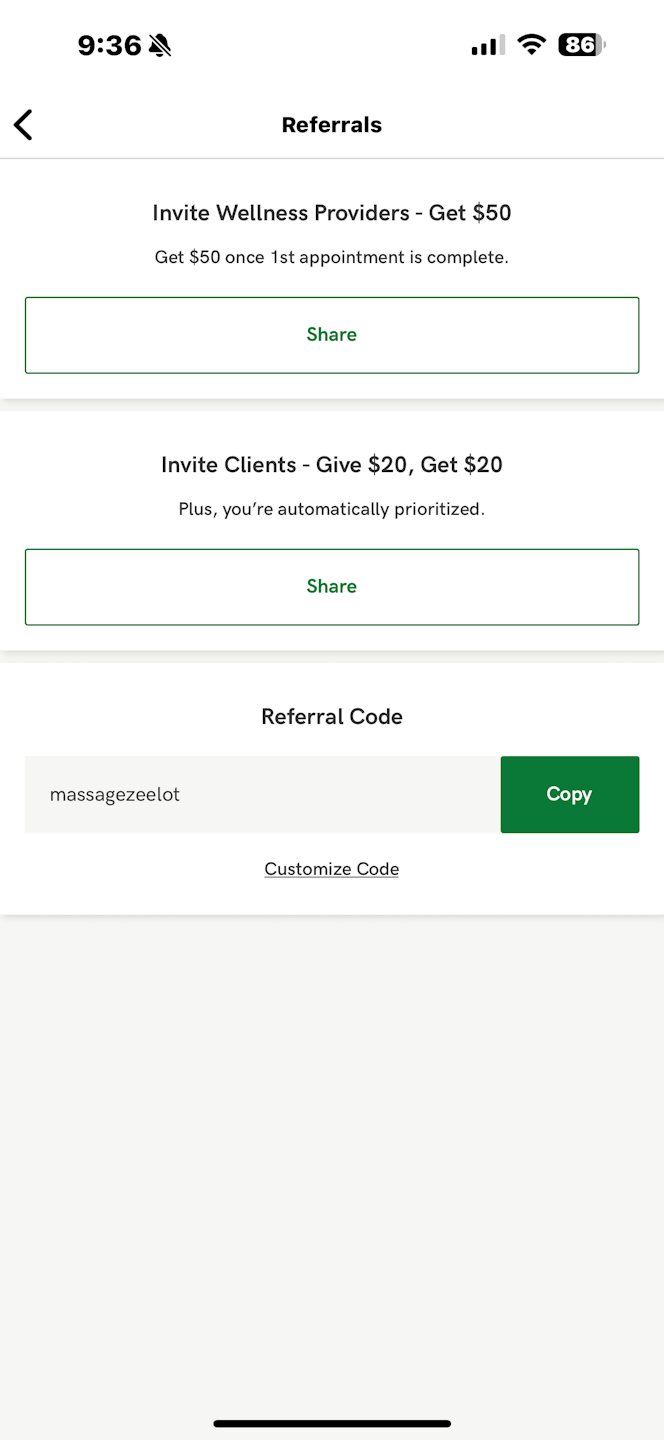This screenshot has width=664, height=1440.
Task: Click the cellular signal bars icon
Action: (488, 45)
